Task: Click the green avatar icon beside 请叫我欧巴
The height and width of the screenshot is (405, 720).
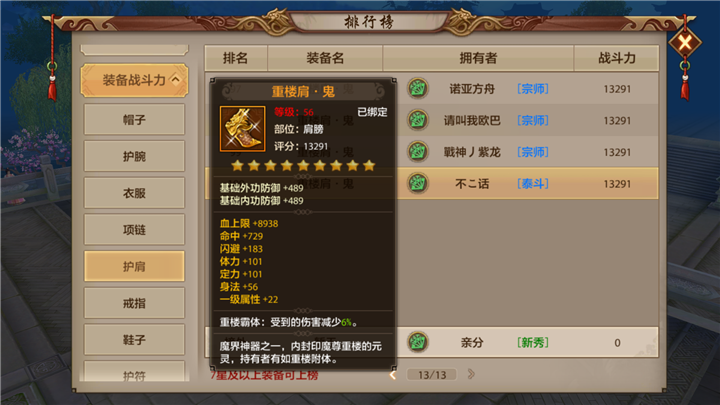Action: tap(417, 120)
